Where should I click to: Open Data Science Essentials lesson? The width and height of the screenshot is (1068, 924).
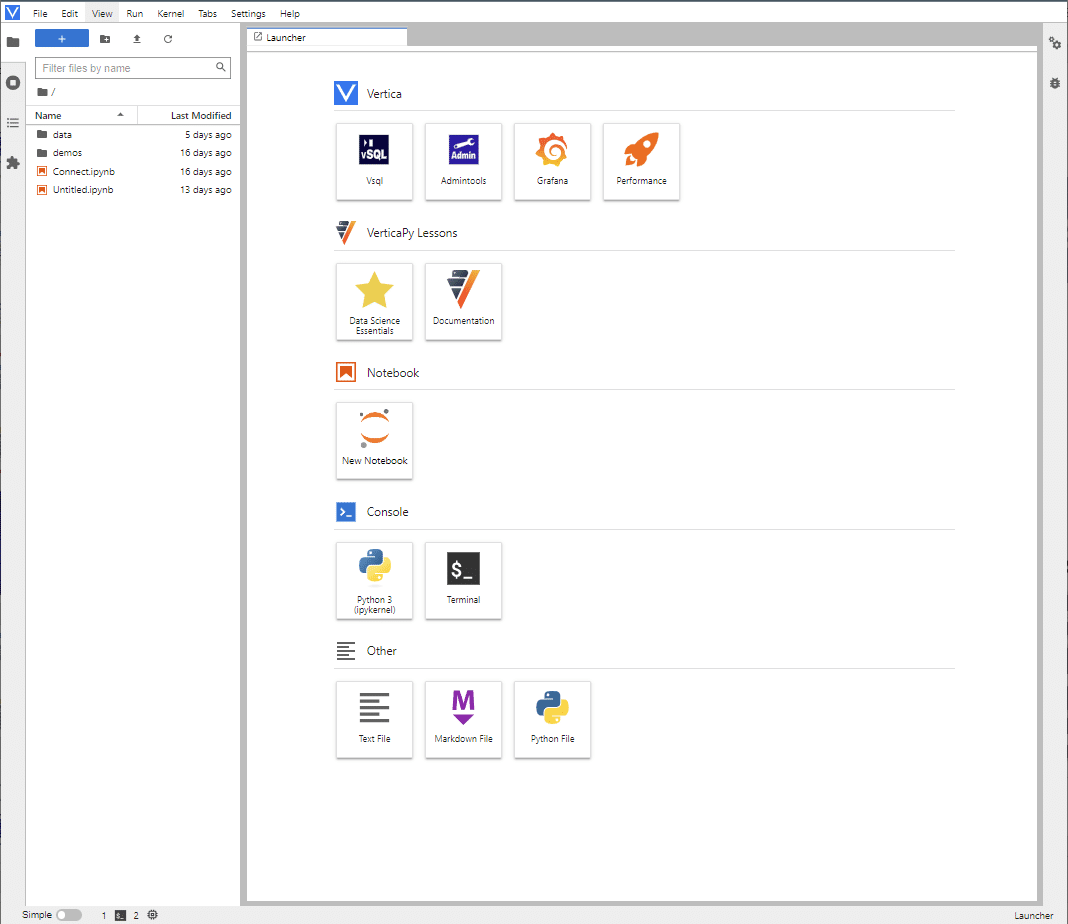coord(374,302)
